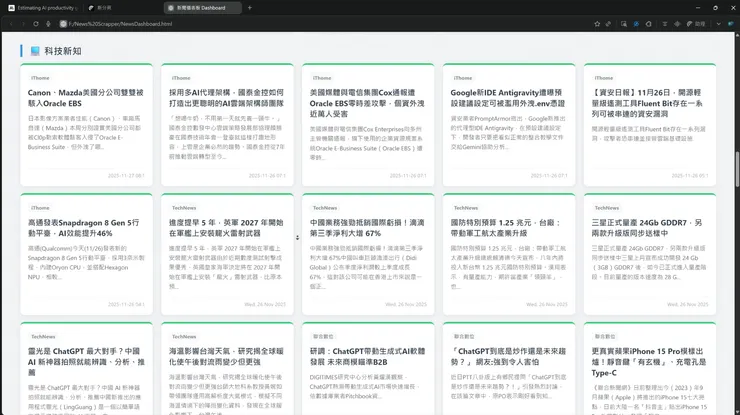The width and height of the screenshot is (740, 415).
Task: Switch to the second browser tab
Action: 123,8
